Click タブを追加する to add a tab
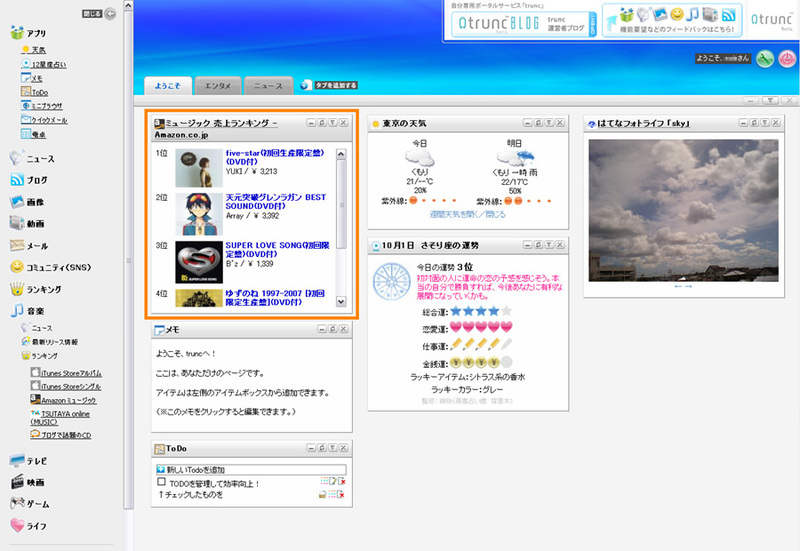 tap(329, 85)
